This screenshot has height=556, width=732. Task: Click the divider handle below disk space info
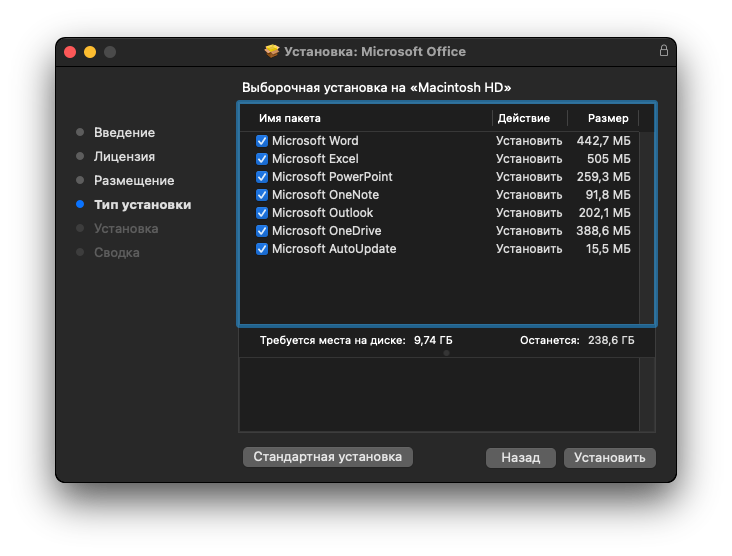tap(446, 353)
